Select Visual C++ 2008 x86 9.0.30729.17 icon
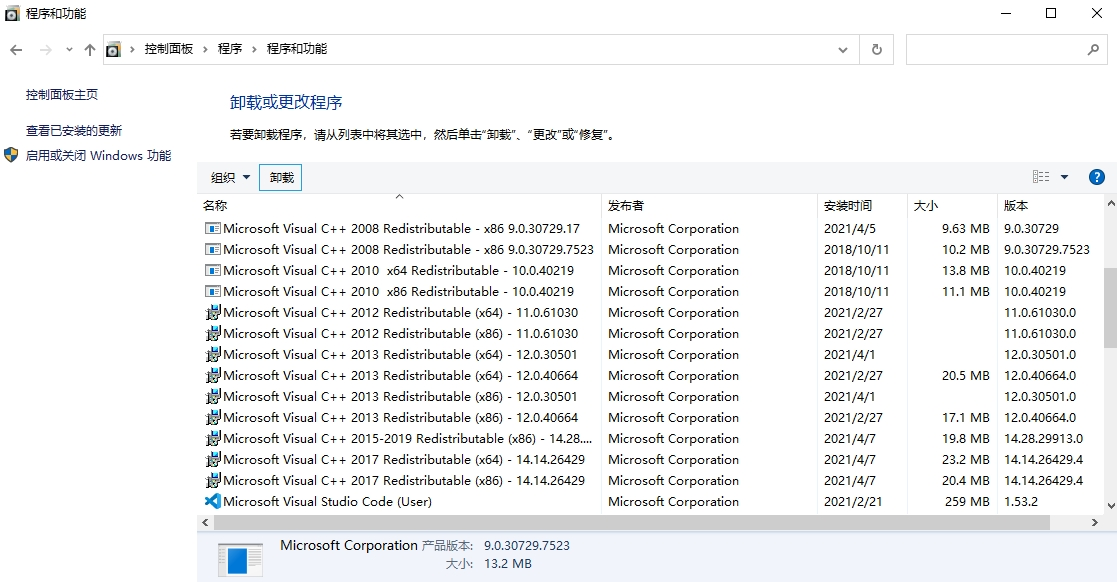 [213, 229]
